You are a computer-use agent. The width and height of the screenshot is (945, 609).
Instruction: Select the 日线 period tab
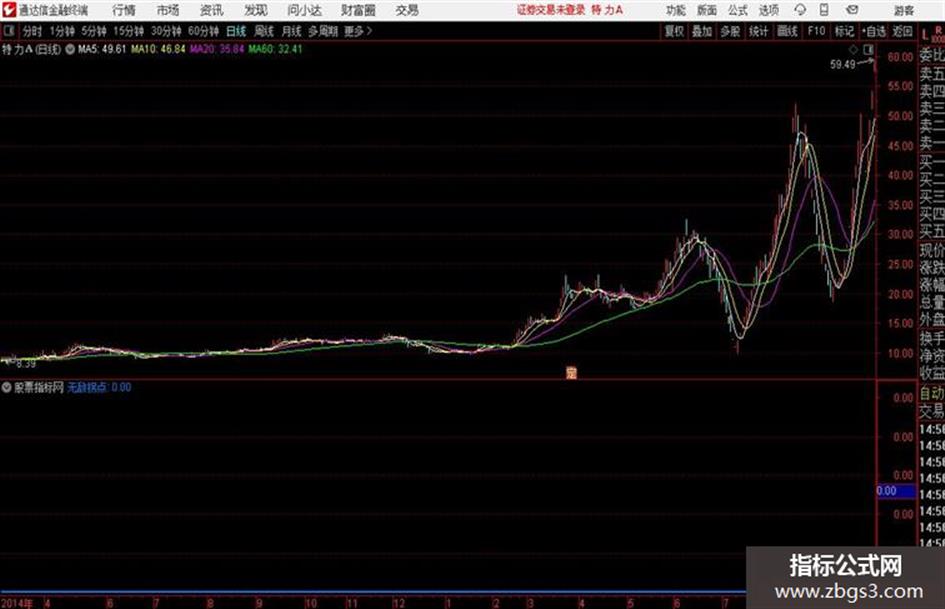(x=236, y=31)
